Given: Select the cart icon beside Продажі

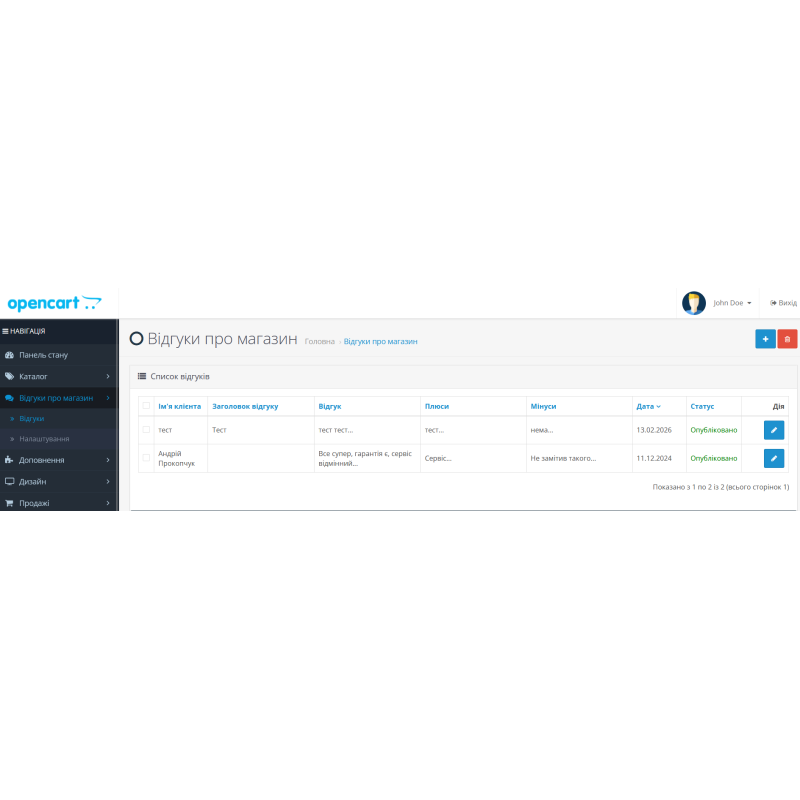Looking at the screenshot, I should [x=9, y=502].
